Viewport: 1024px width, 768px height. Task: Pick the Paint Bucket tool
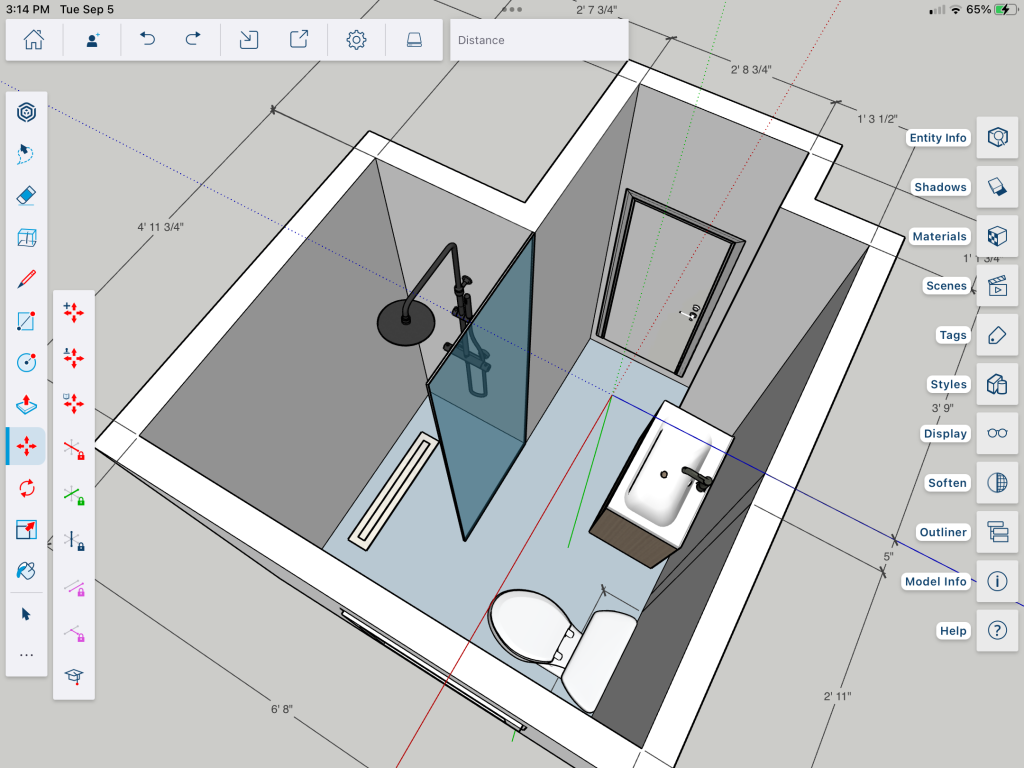[27, 571]
